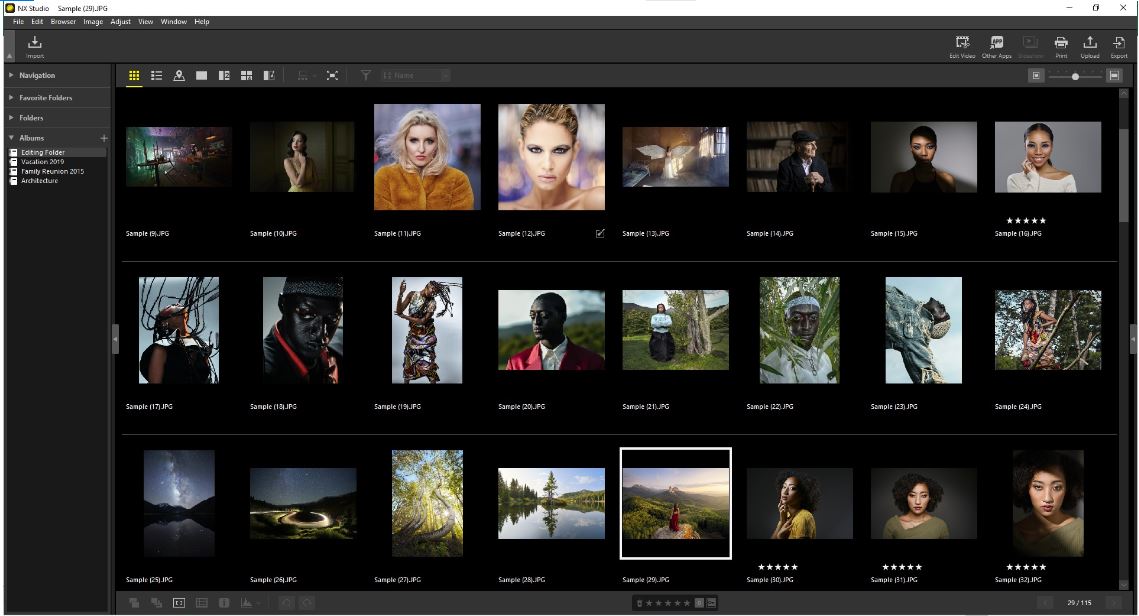The image size is (1139, 616).
Task: Open the Browser menu
Action: click(63, 22)
